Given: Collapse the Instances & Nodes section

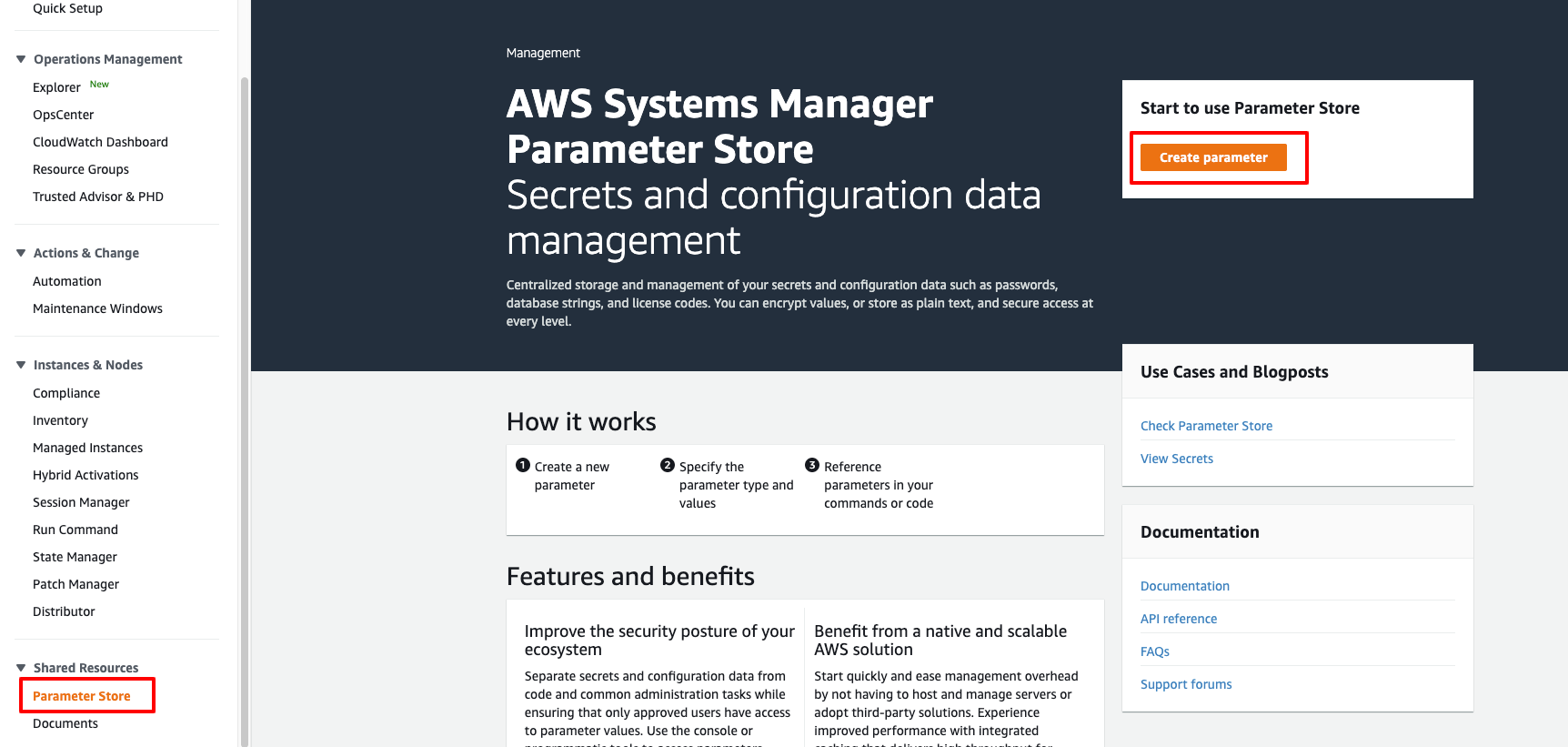Looking at the screenshot, I should 21,365.
